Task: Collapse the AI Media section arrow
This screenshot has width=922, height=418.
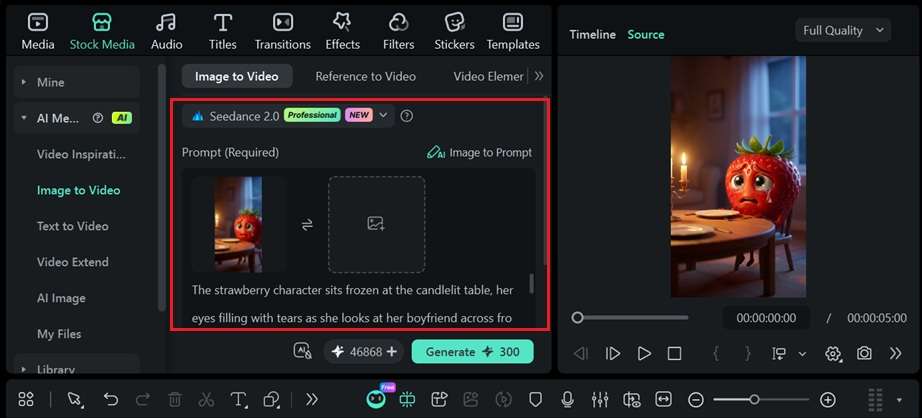Action: pos(24,118)
